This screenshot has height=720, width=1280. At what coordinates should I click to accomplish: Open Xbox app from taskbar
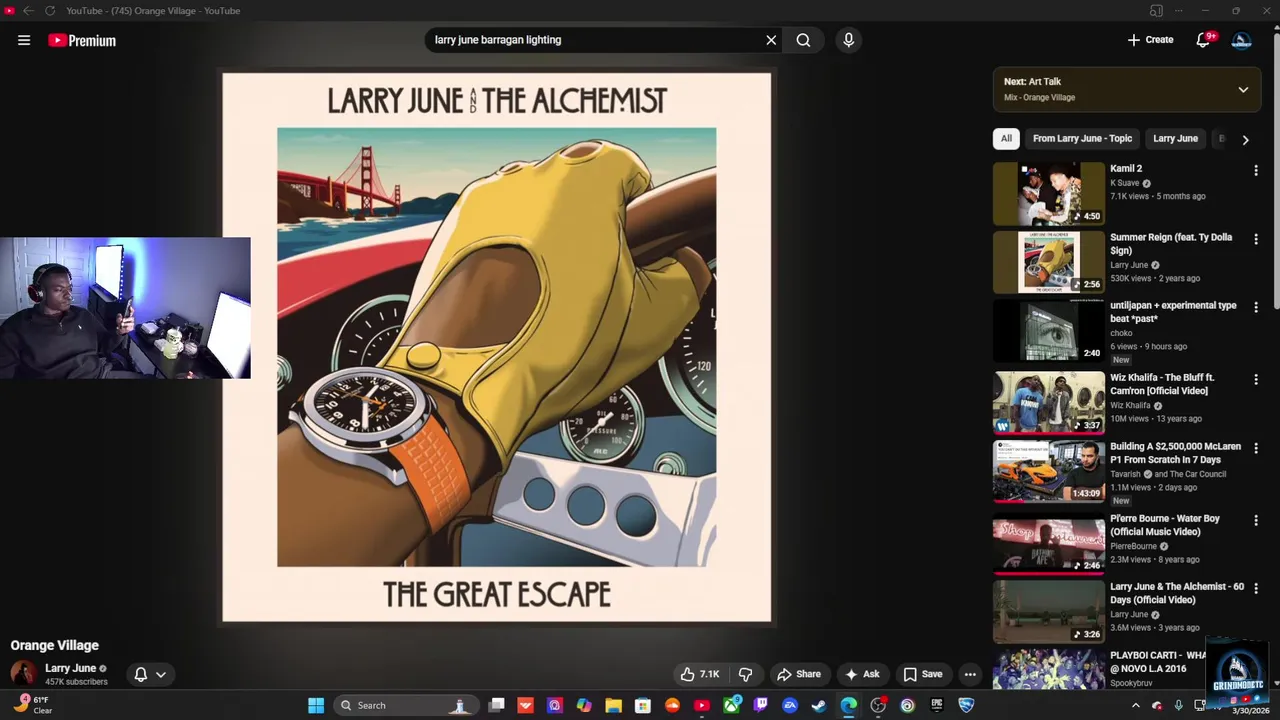[731, 705]
